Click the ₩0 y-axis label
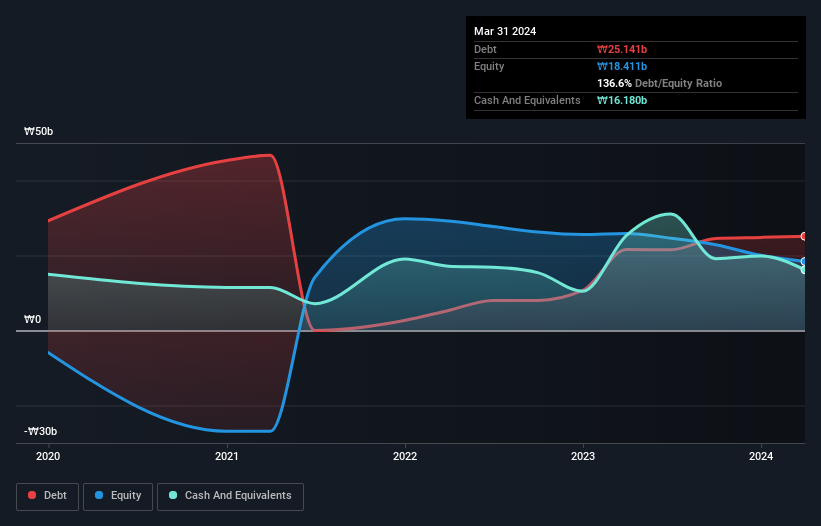Viewport: 821px width, 526px height. click(x=32, y=319)
